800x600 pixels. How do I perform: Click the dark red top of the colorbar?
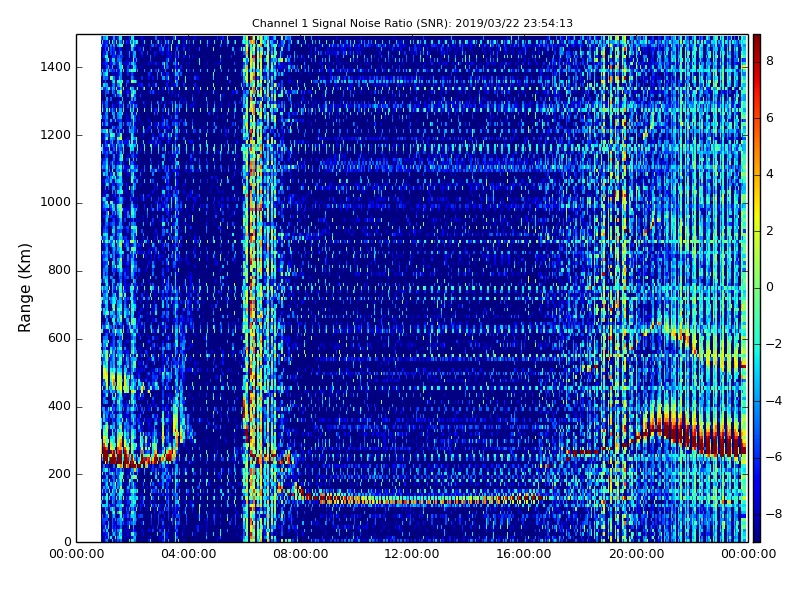point(757,43)
